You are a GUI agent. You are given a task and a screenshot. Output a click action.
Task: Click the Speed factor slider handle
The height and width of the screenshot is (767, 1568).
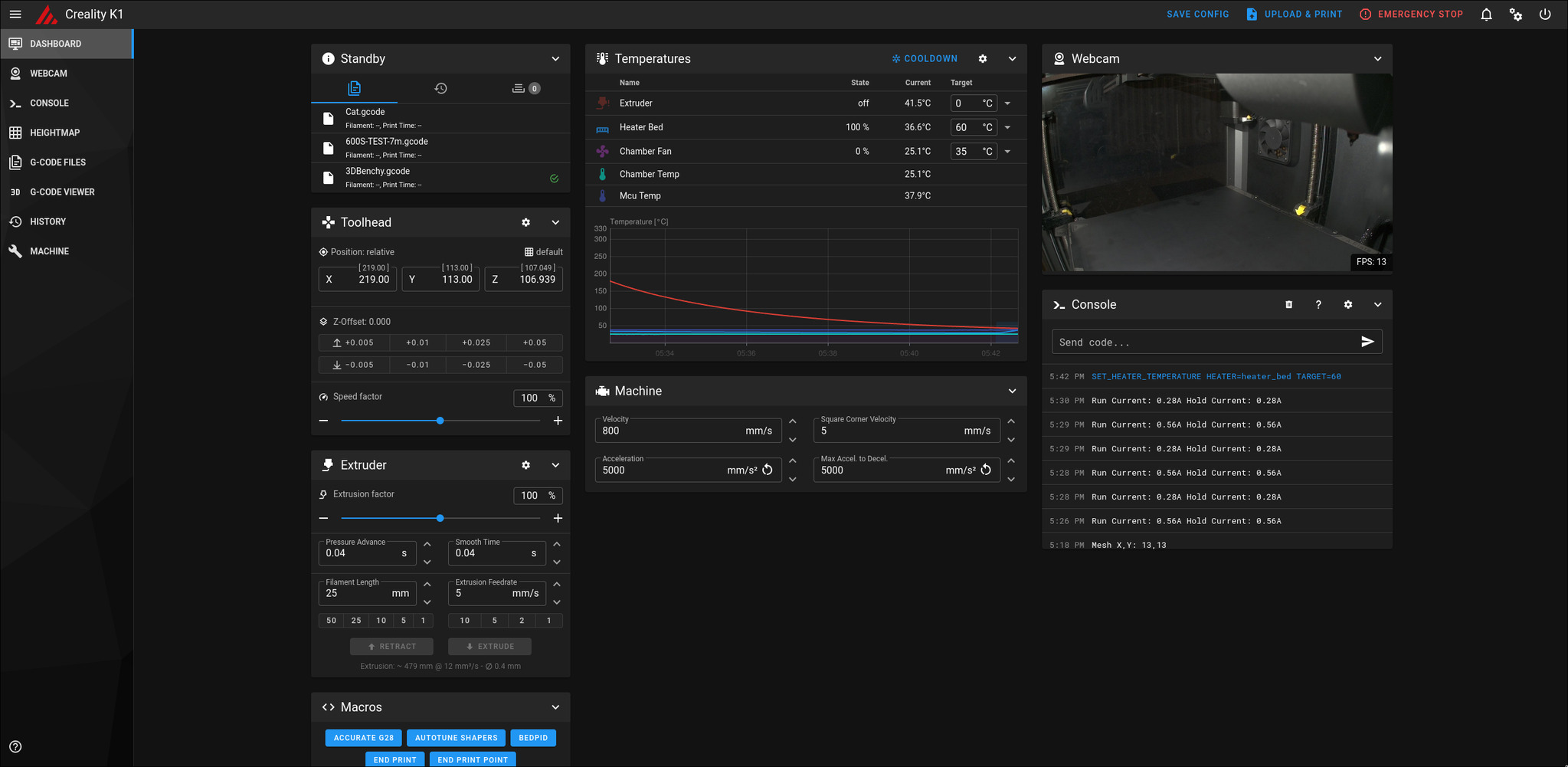440,421
